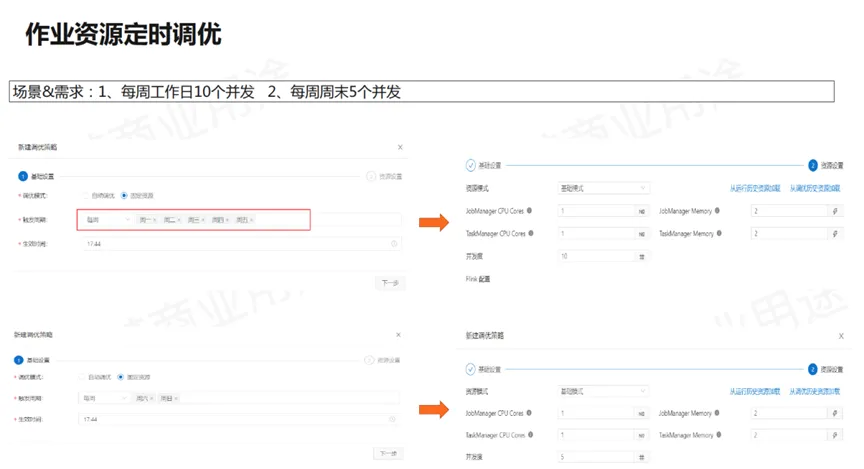Click completed 基础设置 checkmark in 并发度 5 panel
This screenshot has width=864, height=469.
[x=471, y=369]
